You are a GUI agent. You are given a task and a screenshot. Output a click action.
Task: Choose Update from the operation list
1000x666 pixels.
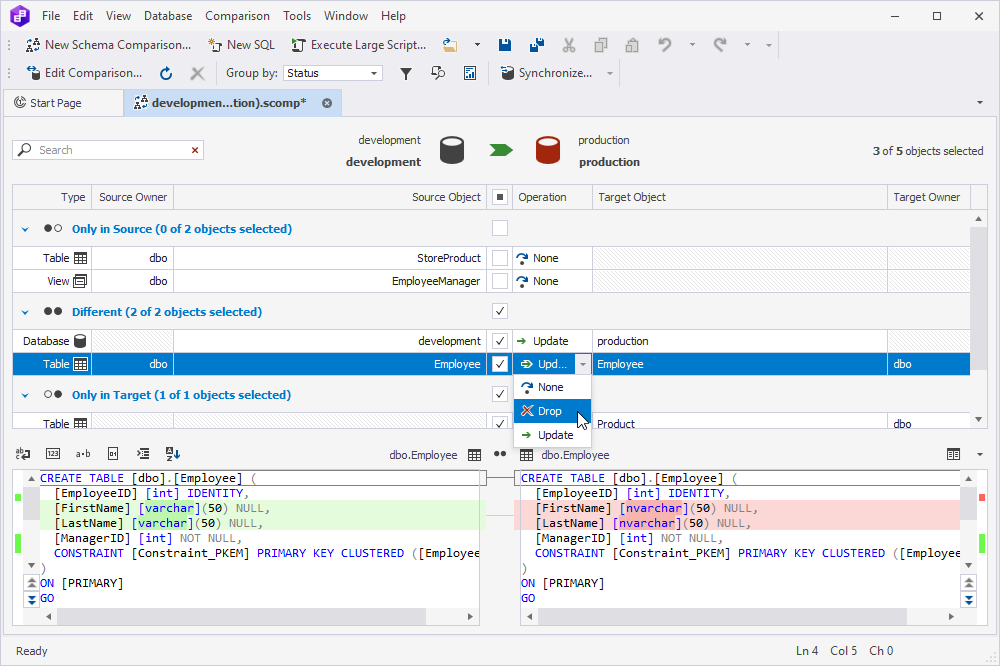pos(552,435)
